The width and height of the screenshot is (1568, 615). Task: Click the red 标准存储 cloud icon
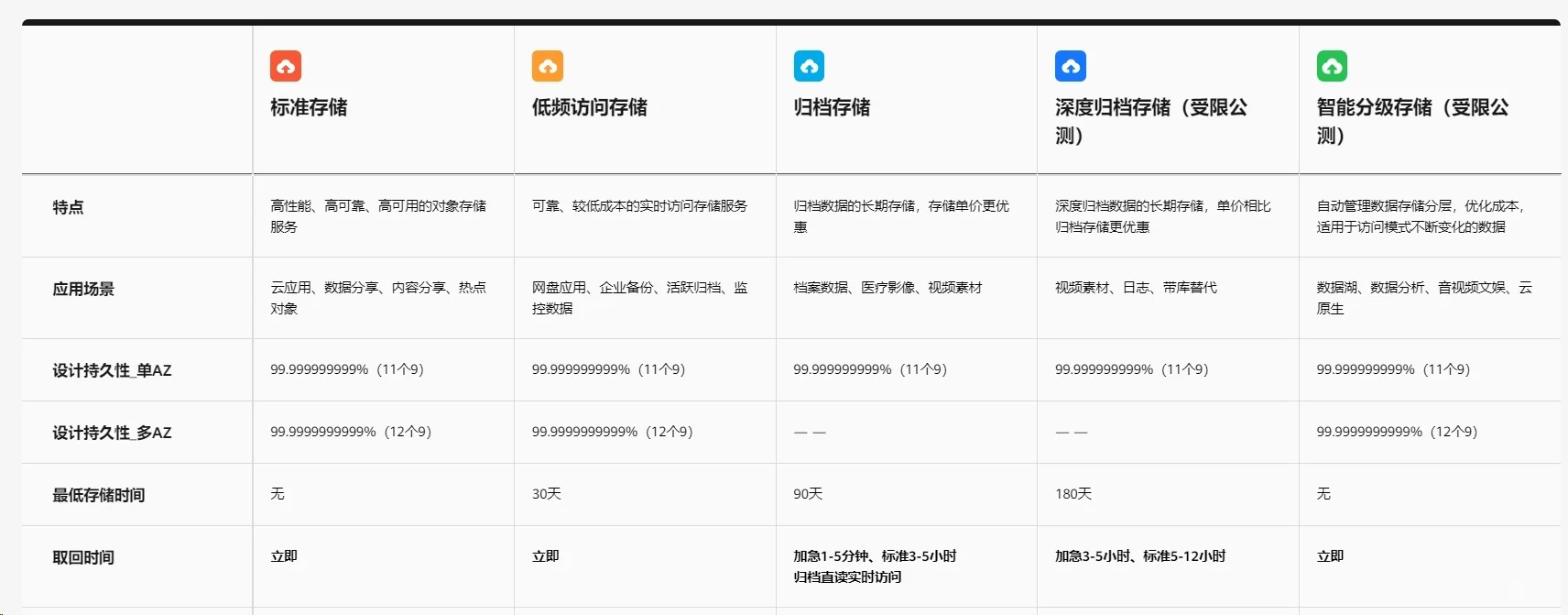[286, 66]
